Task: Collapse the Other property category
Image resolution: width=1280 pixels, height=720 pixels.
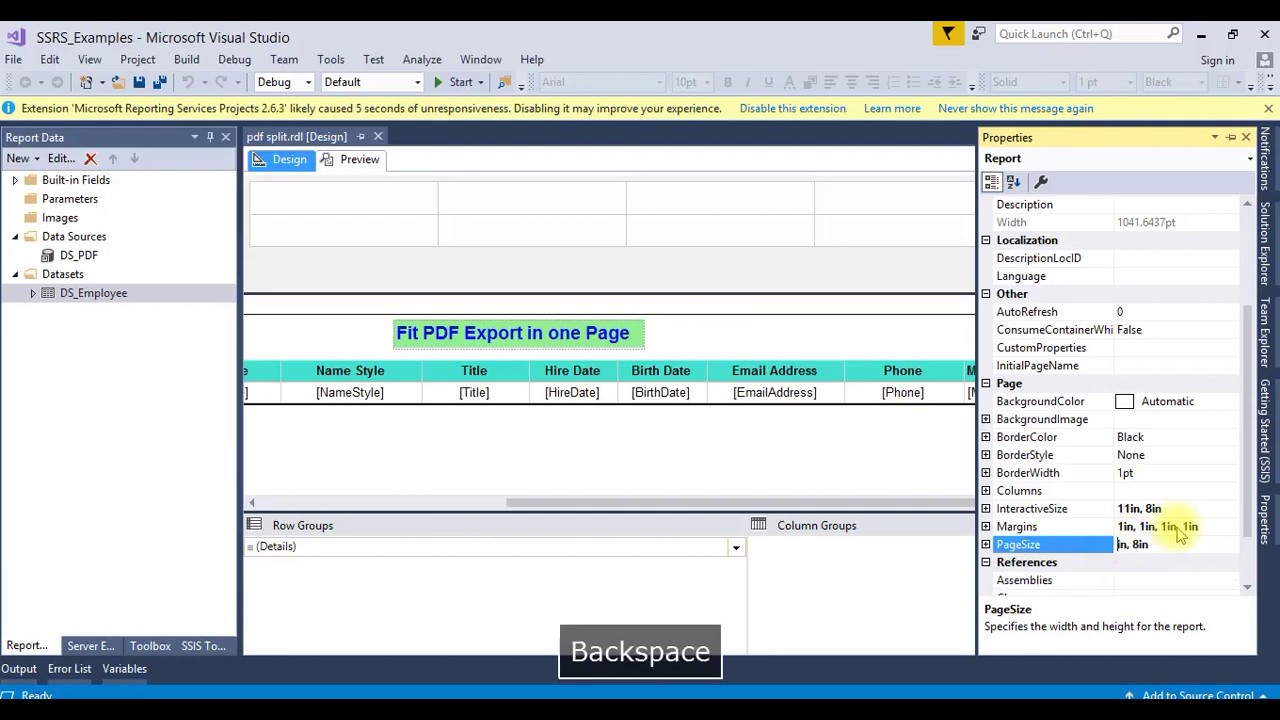Action: (986, 294)
